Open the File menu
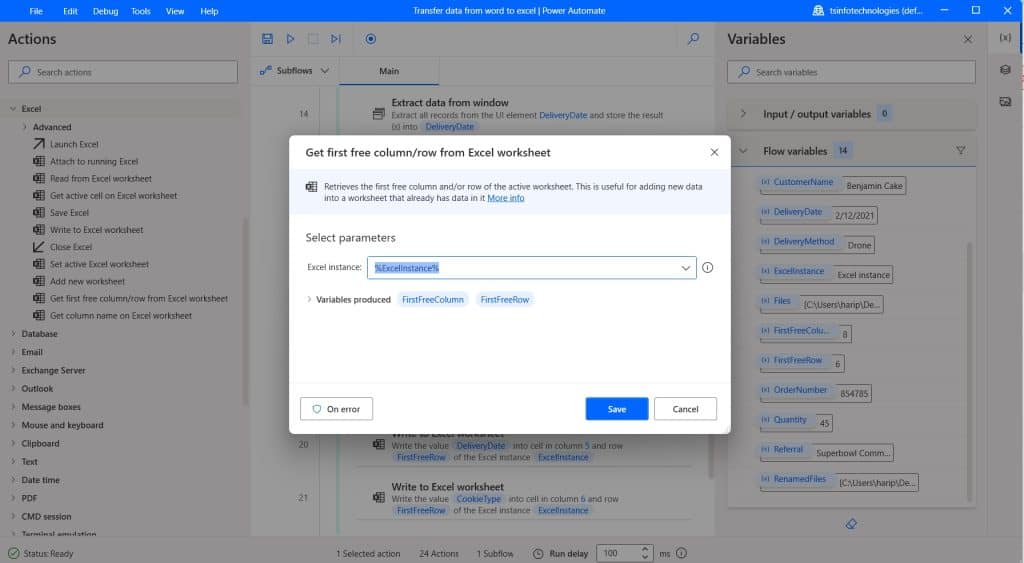 (x=36, y=11)
